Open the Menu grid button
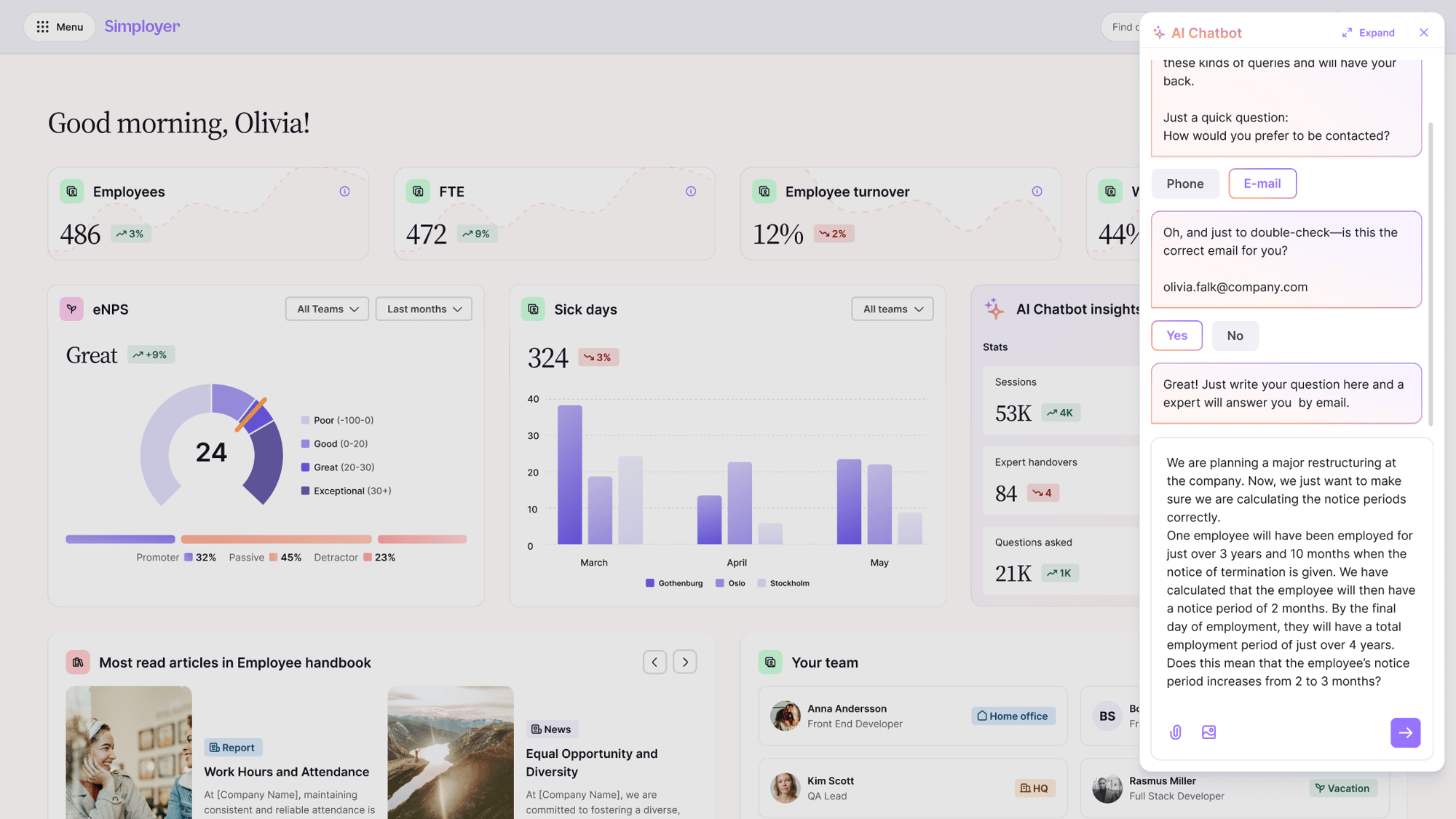The height and width of the screenshot is (819, 1456). click(x=60, y=27)
